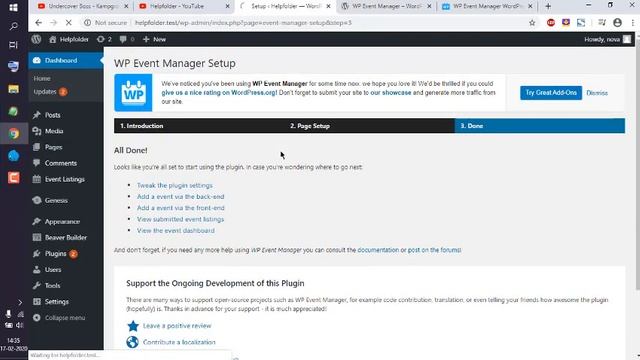Open Plugins menu in sidebar
This screenshot has height=360, width=640.
click(55, 253)
